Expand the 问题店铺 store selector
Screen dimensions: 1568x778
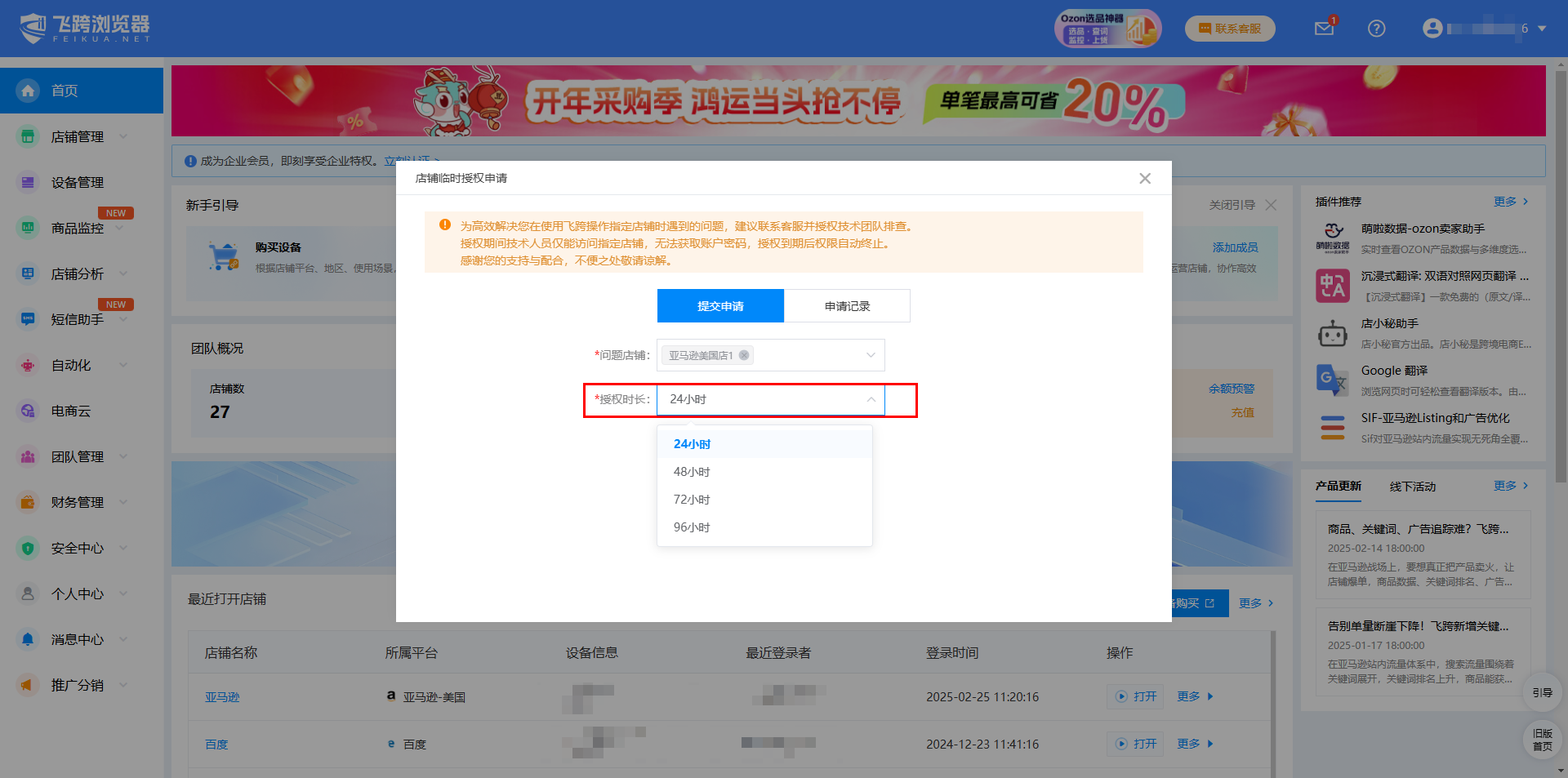(871, 355)
